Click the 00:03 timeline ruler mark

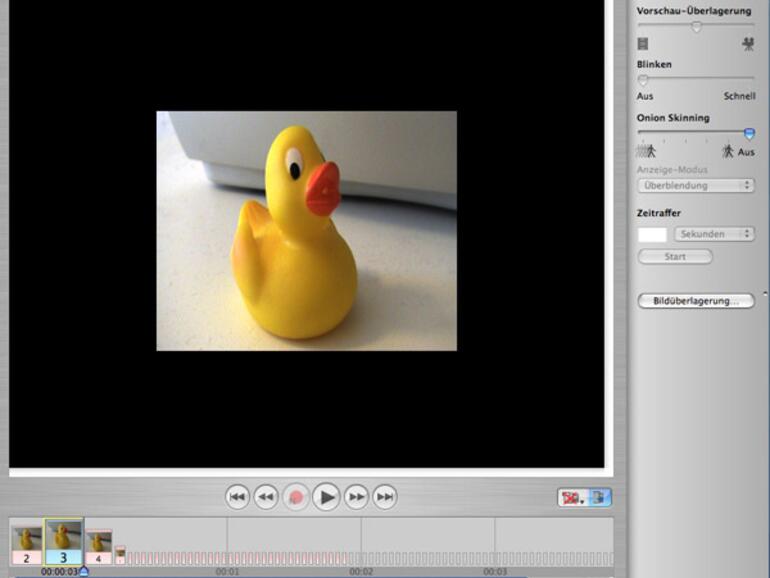click(x=495, y=572)
